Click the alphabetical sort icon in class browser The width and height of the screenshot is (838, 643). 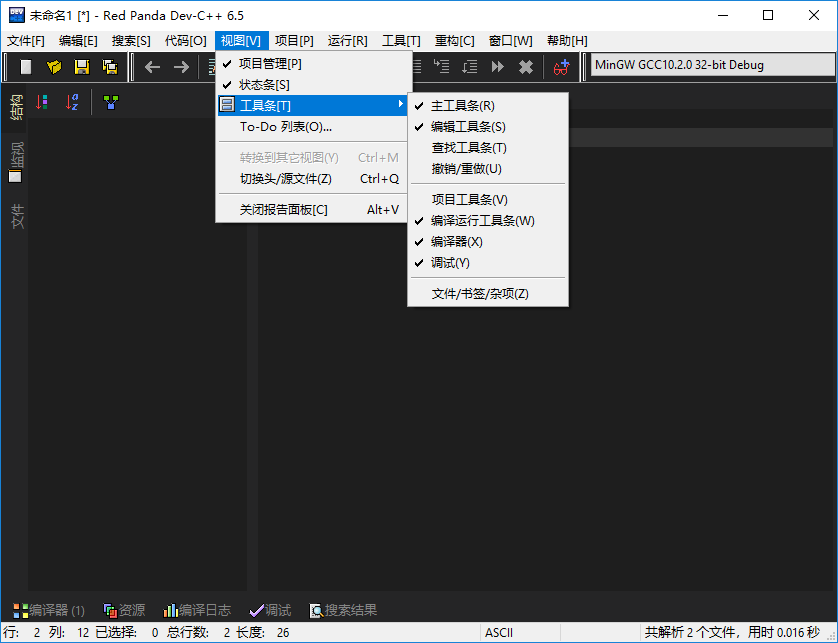[71, 102]
